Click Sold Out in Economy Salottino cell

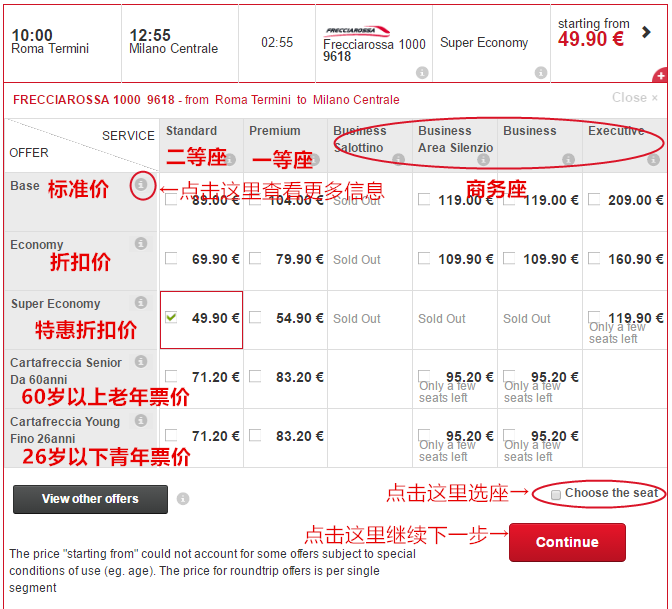point(357,260)
